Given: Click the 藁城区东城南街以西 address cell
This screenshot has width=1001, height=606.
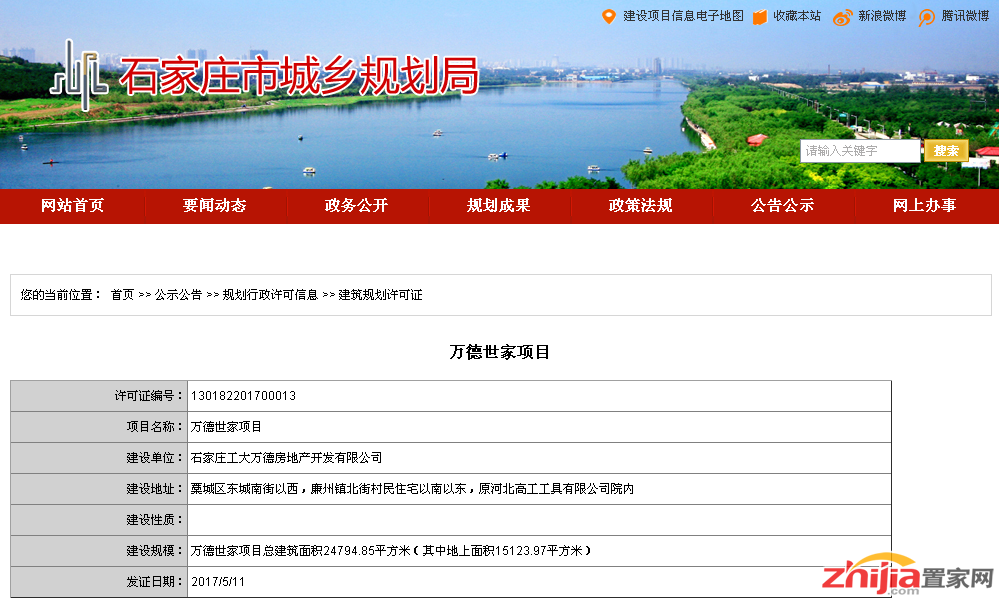Looking at the screenshot, I should pos(539,489).
